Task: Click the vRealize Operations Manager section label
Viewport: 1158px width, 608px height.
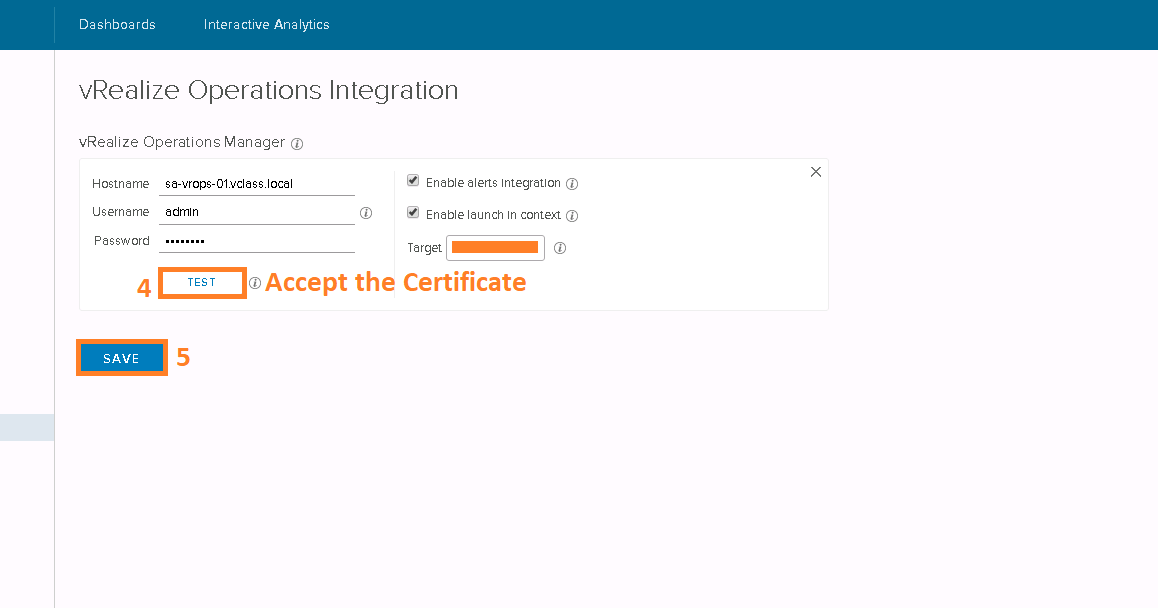Action: pos(182,142)
